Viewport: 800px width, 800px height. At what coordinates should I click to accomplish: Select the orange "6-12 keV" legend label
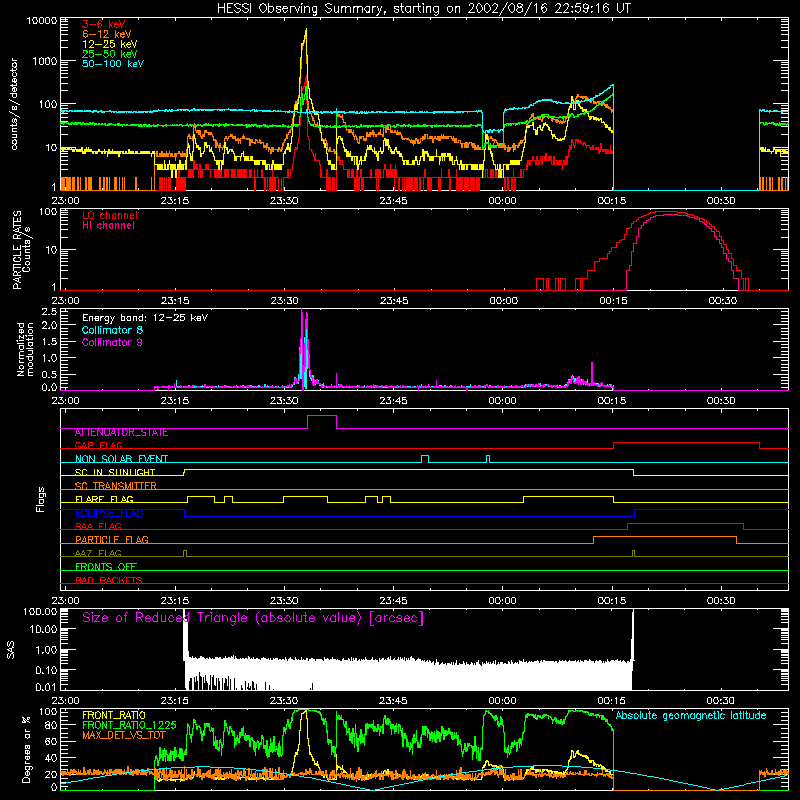pyautogui.click(x=107, y=34)
